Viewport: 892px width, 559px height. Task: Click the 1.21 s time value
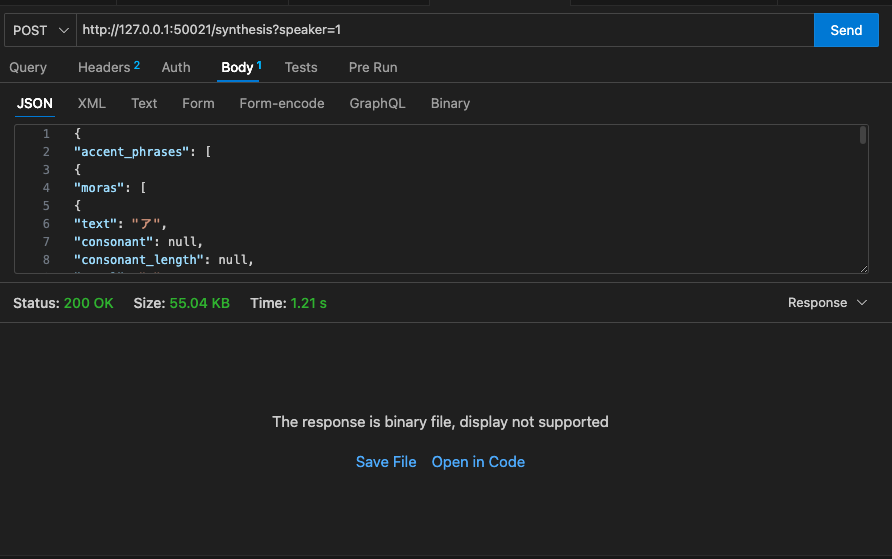point(308,303)
